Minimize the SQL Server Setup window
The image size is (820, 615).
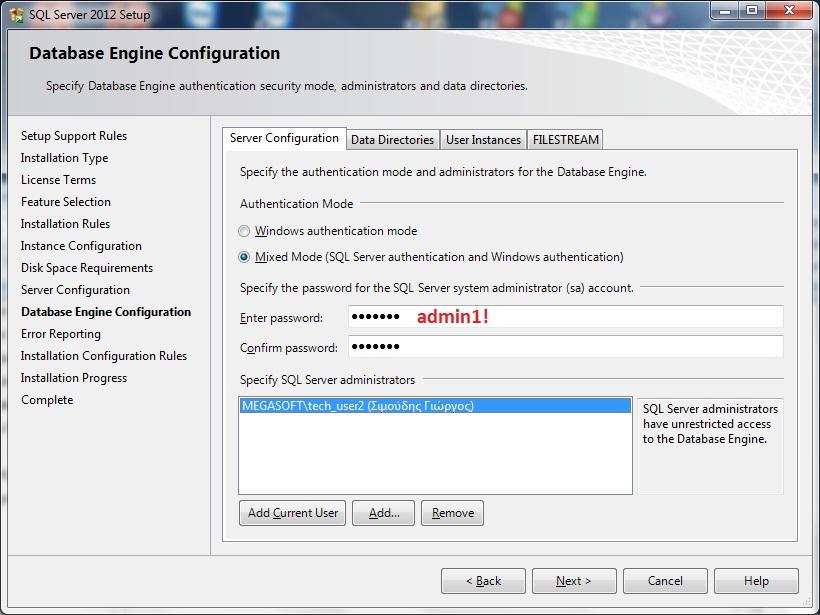coord(724,11)
